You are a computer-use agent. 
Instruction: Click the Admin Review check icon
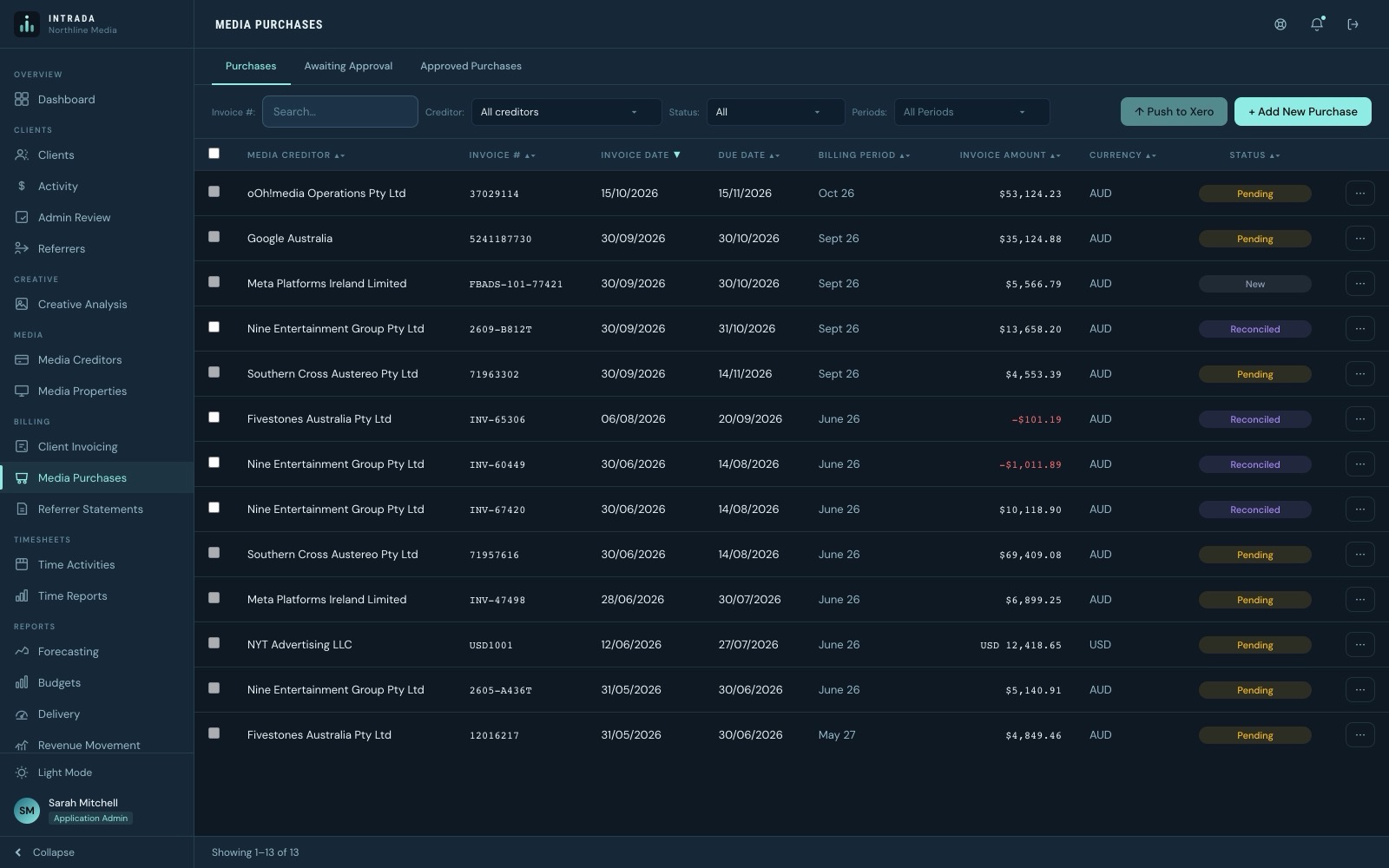(22, 217)
